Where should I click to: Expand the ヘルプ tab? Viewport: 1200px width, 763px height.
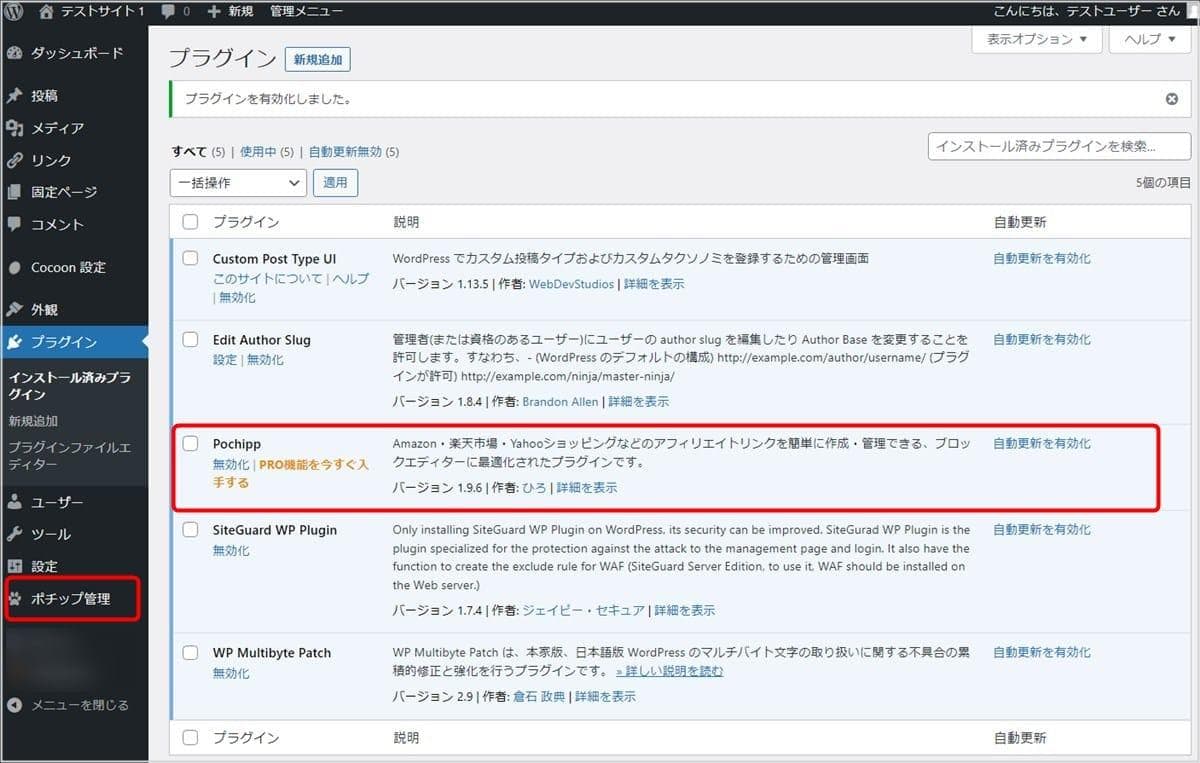(1150, 39)
